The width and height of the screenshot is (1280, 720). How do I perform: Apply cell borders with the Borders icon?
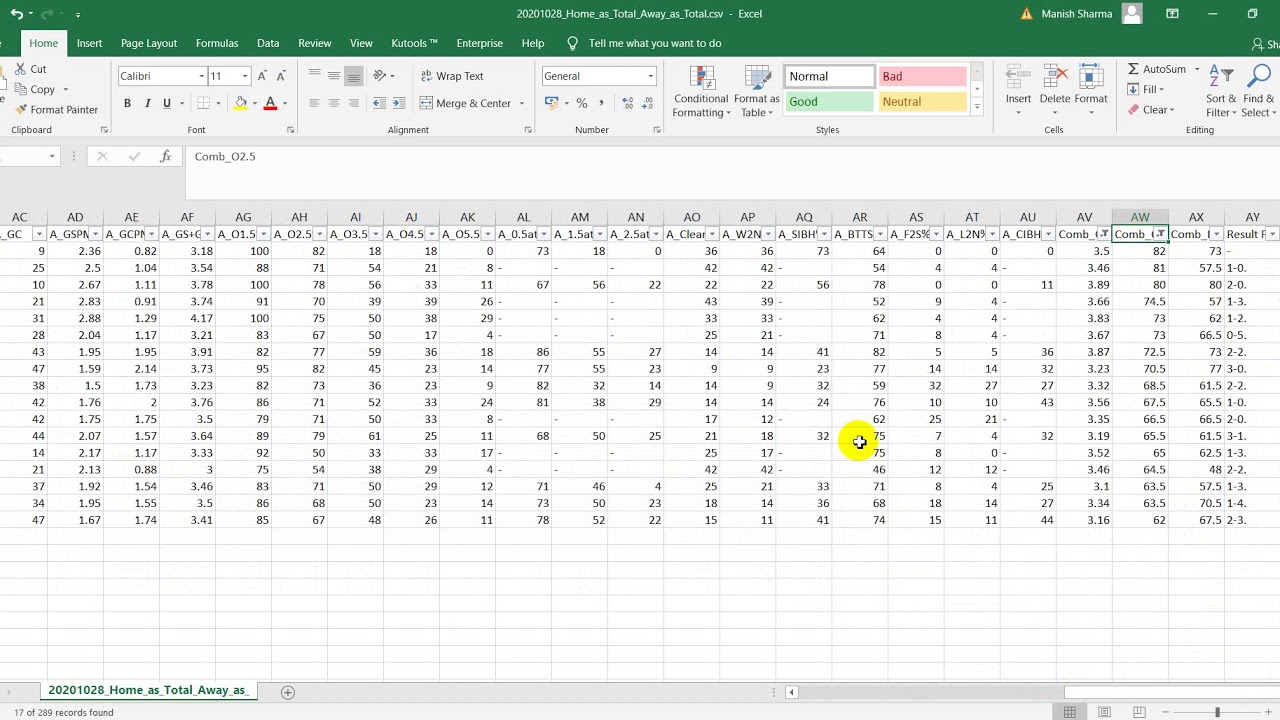tap(204, 103)
